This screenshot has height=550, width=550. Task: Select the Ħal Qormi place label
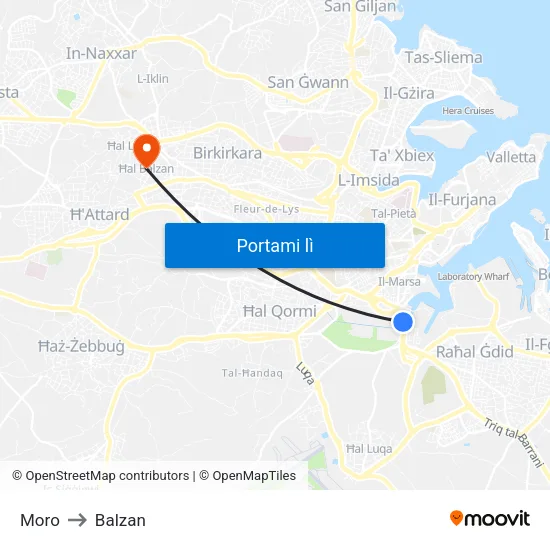pyautogui.click(x=280, y=311)
